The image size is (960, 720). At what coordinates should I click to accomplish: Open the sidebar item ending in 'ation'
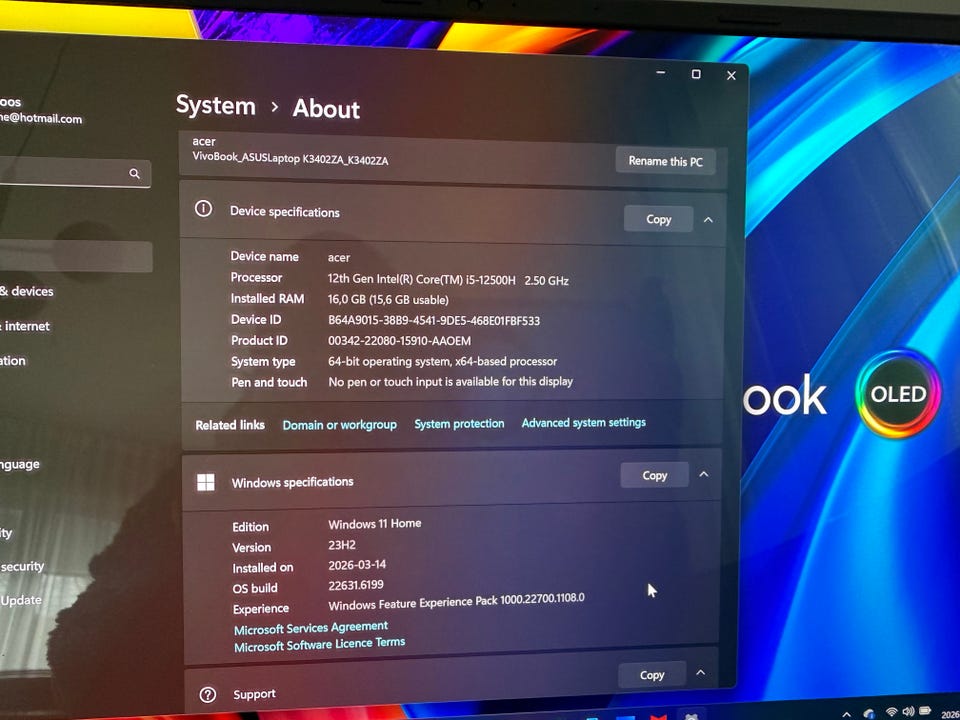tap(13, 361)
